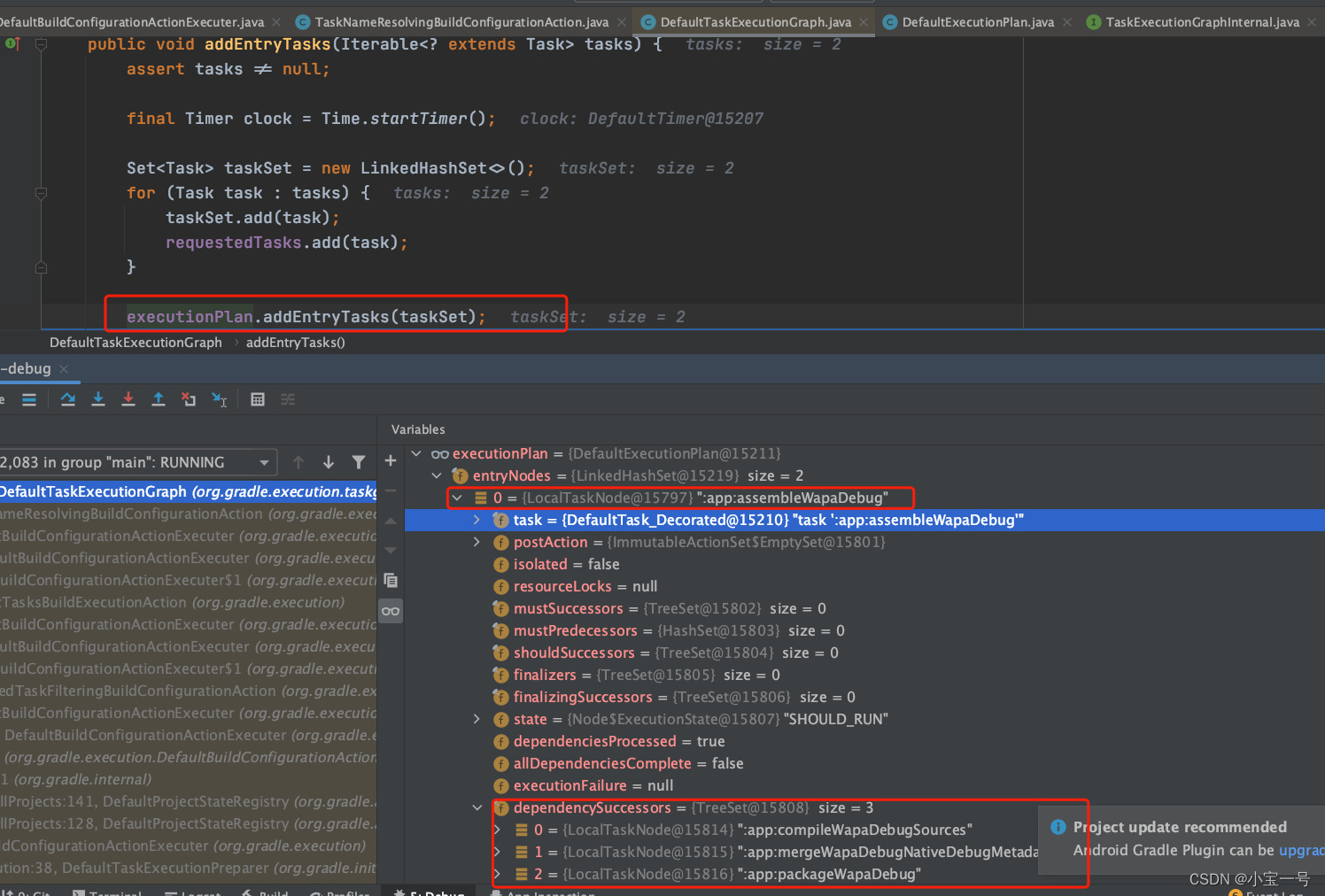Collapse node 0 :app:assembleWapaDebug
Image resolution: width=1325 pixels, height=896 pixels.
coord(457,498)
